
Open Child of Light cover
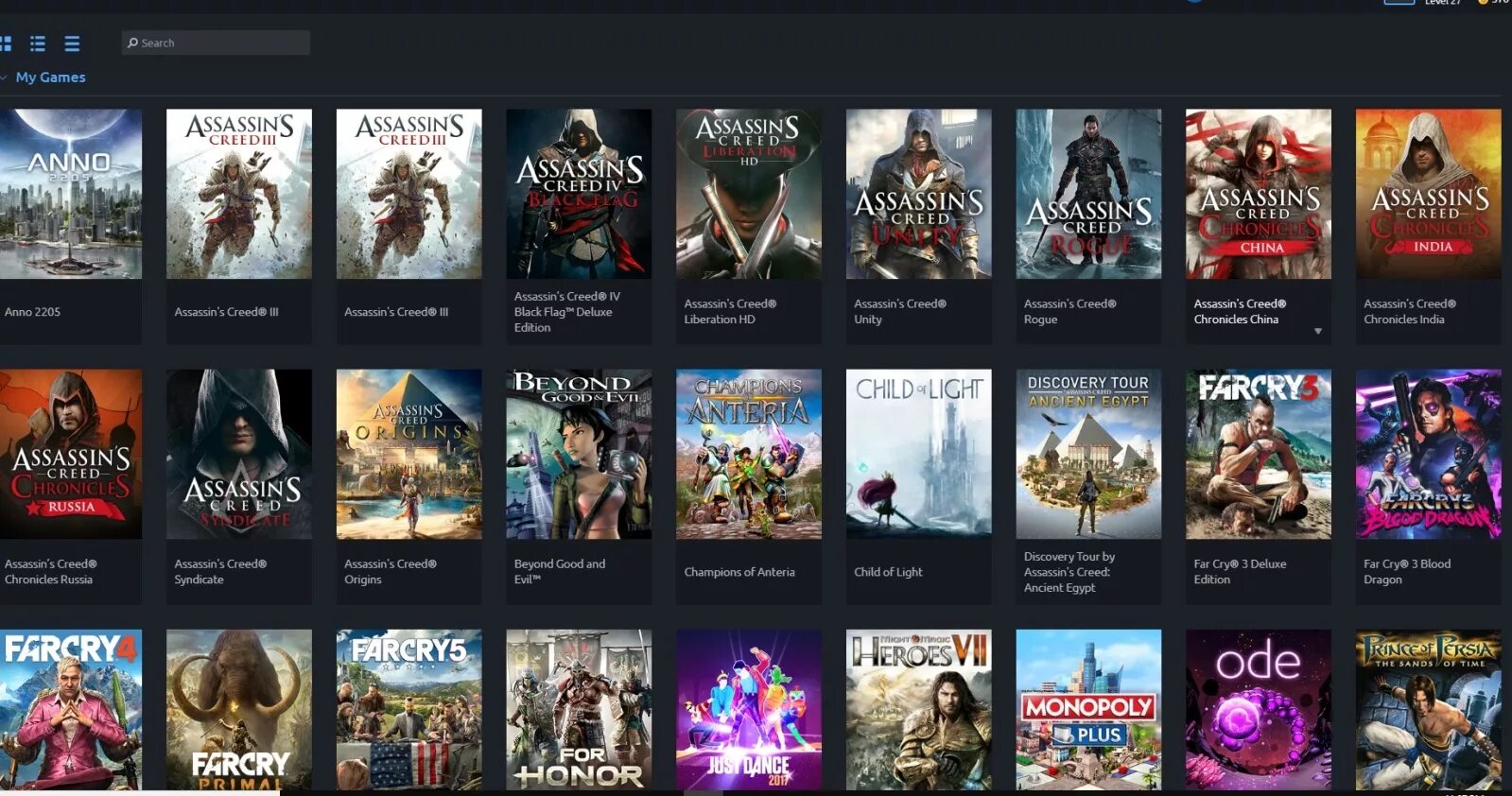pyautogui.click(x=919, y=454)
